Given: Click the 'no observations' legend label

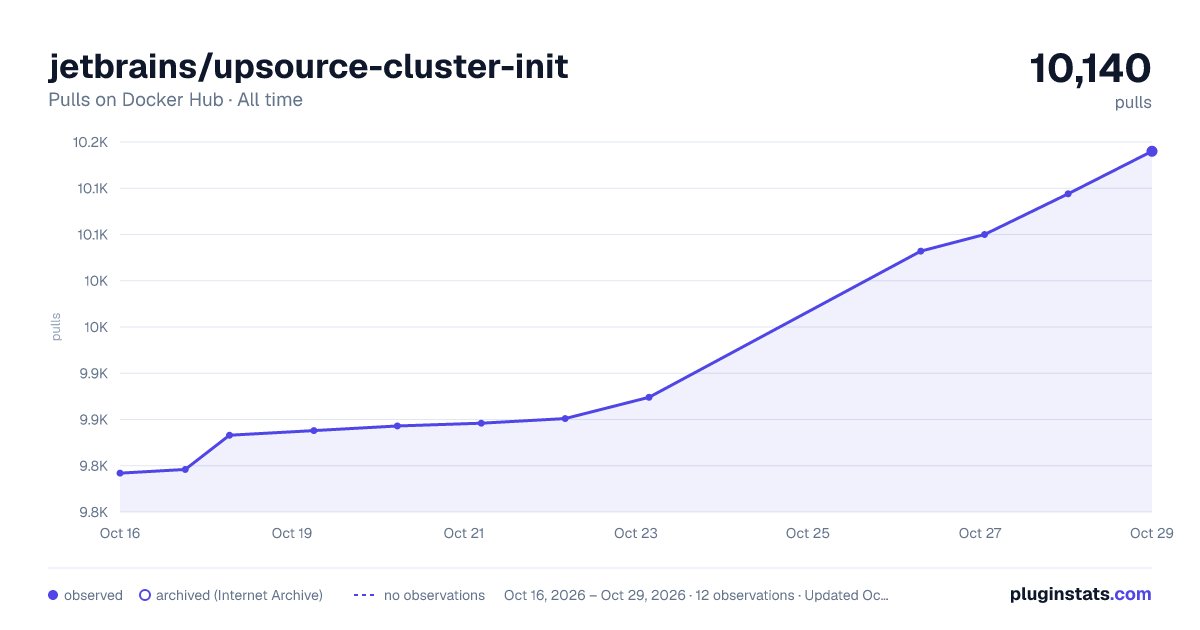Looking at the screenshot, I should tap(434, 595).
